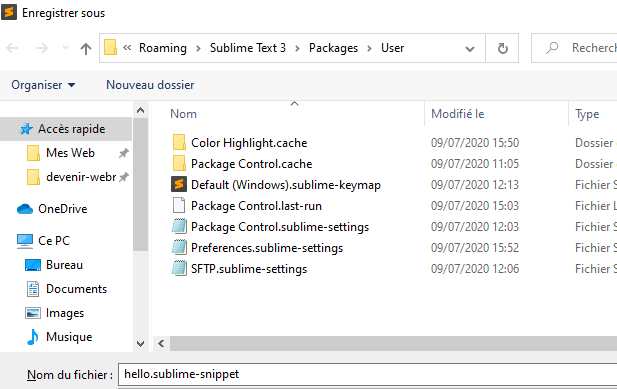Sort files by Modifié le column
This screenshot has height=389, width=617.
click(458, 114)
